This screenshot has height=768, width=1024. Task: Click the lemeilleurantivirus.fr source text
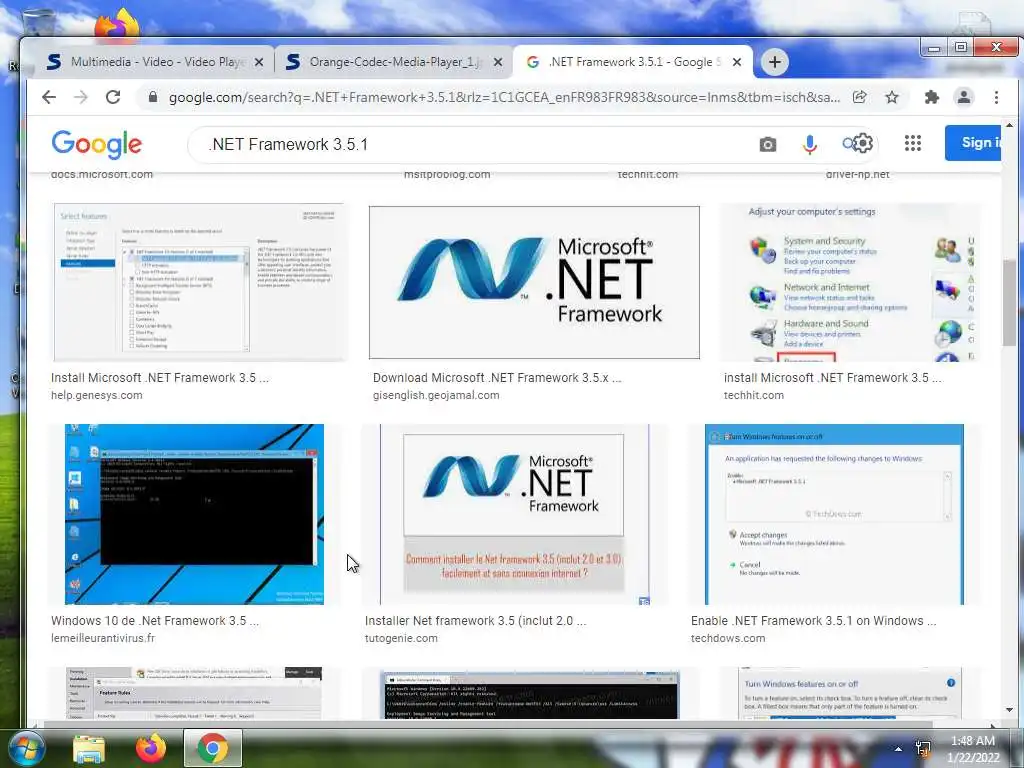[x=103, y=638]
